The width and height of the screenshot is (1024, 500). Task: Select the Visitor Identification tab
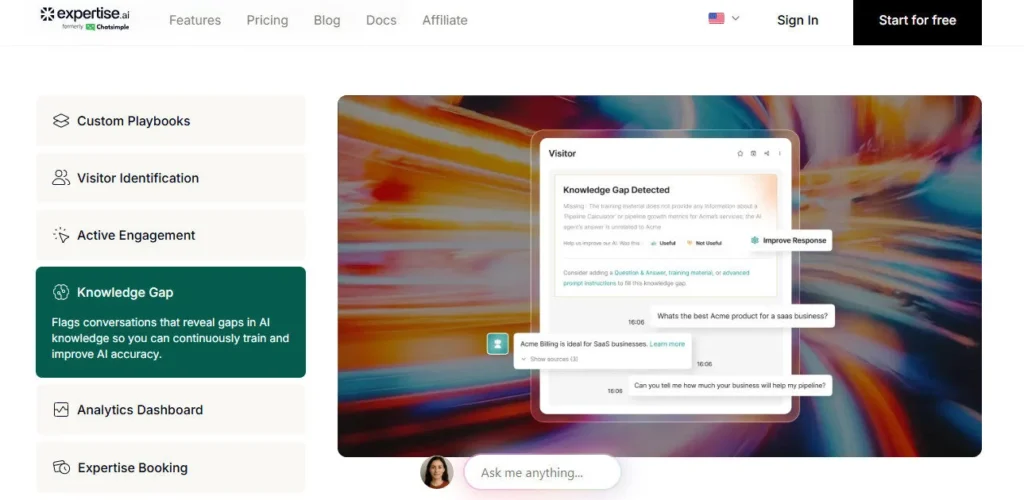(170, 178)
